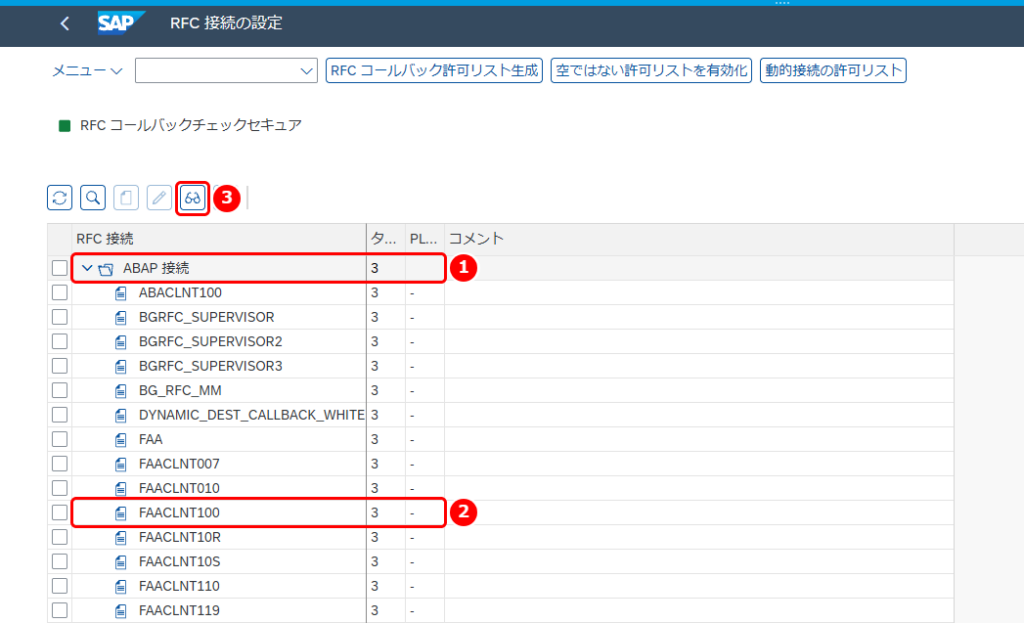This screenshot has width=1024, height=623.
Task: Click the FAACLNT10S document icon
Action: pyautogui.click(x=121, y=562)
